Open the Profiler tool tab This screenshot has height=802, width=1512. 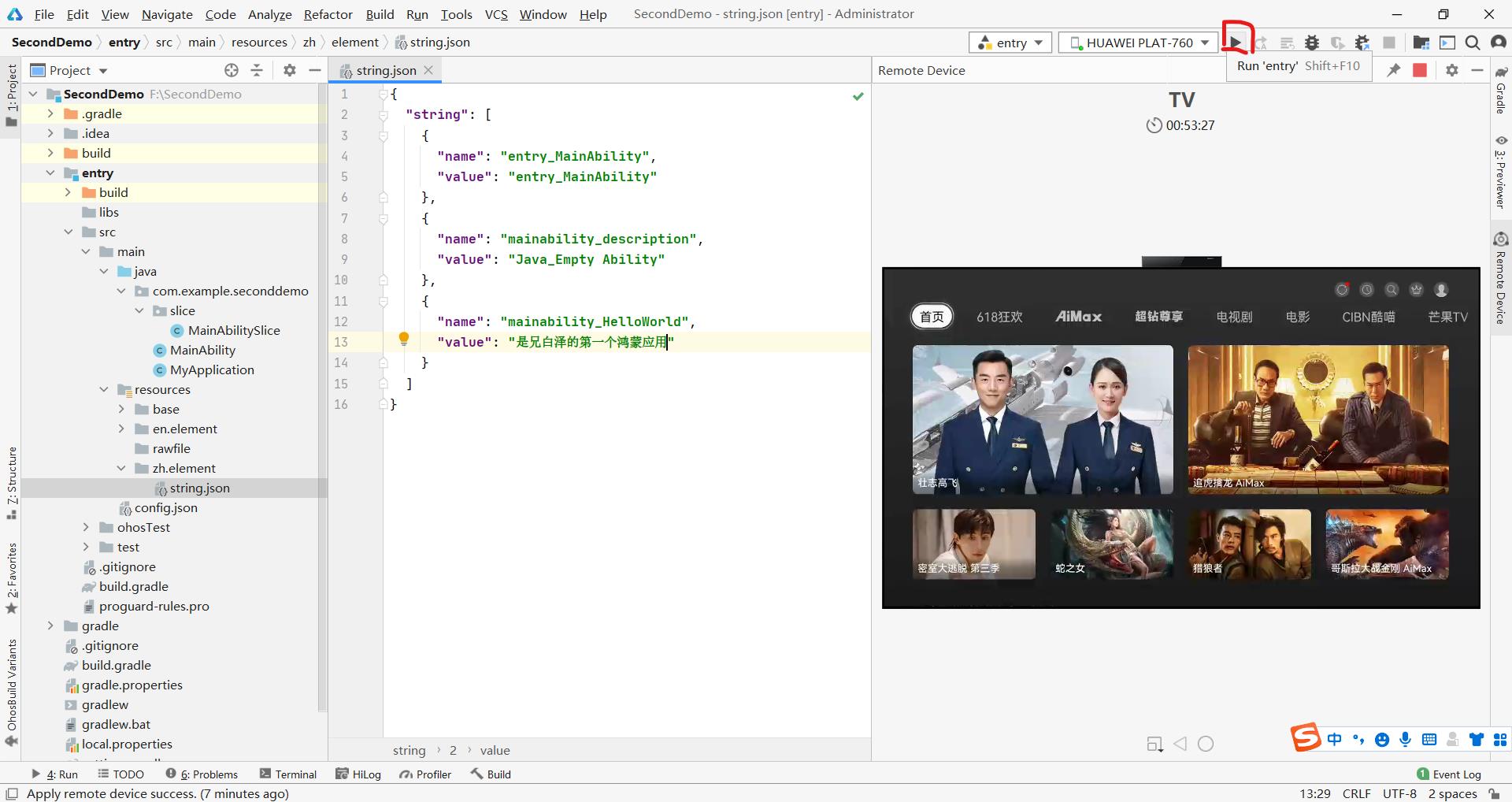point(425,774)
